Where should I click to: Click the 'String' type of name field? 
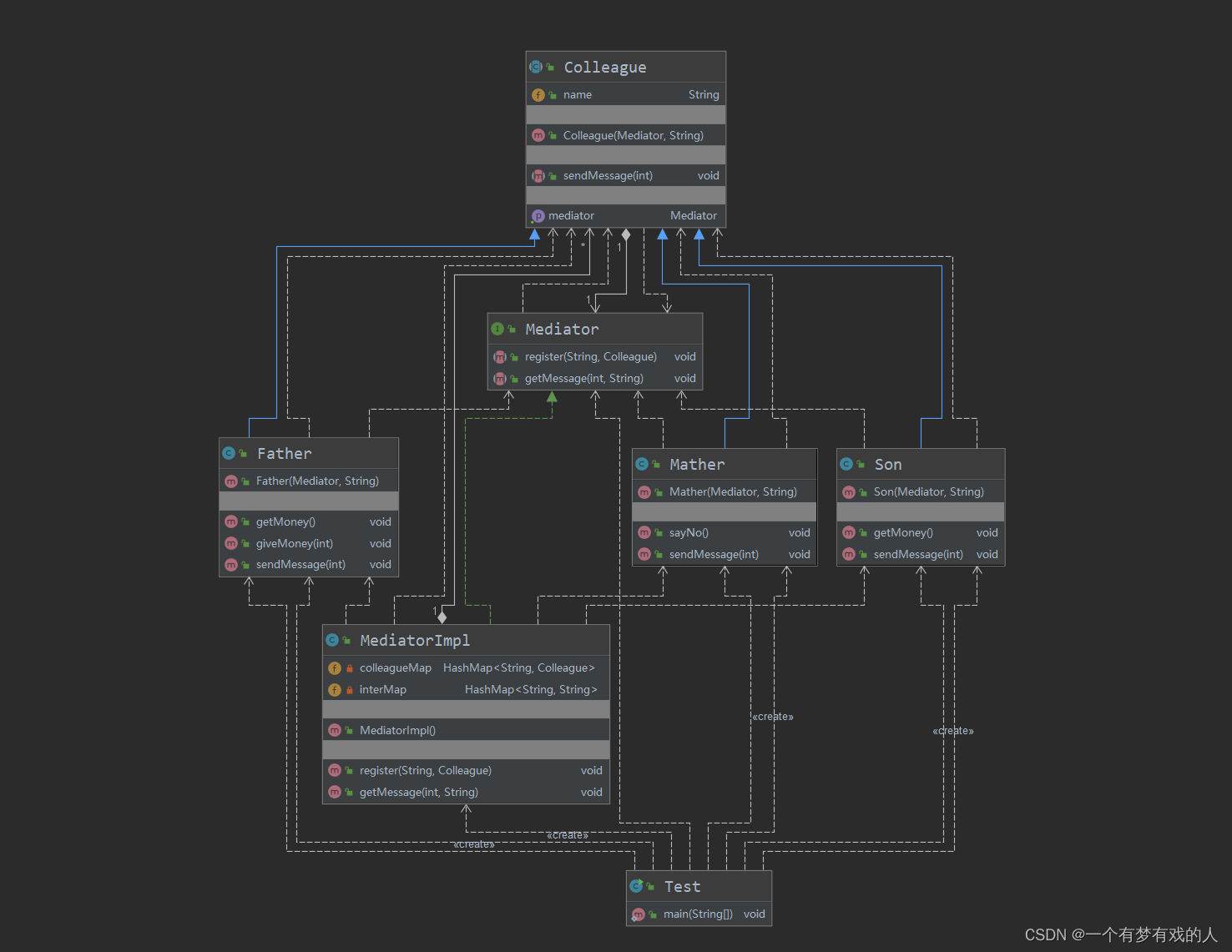tap(704, 95)
